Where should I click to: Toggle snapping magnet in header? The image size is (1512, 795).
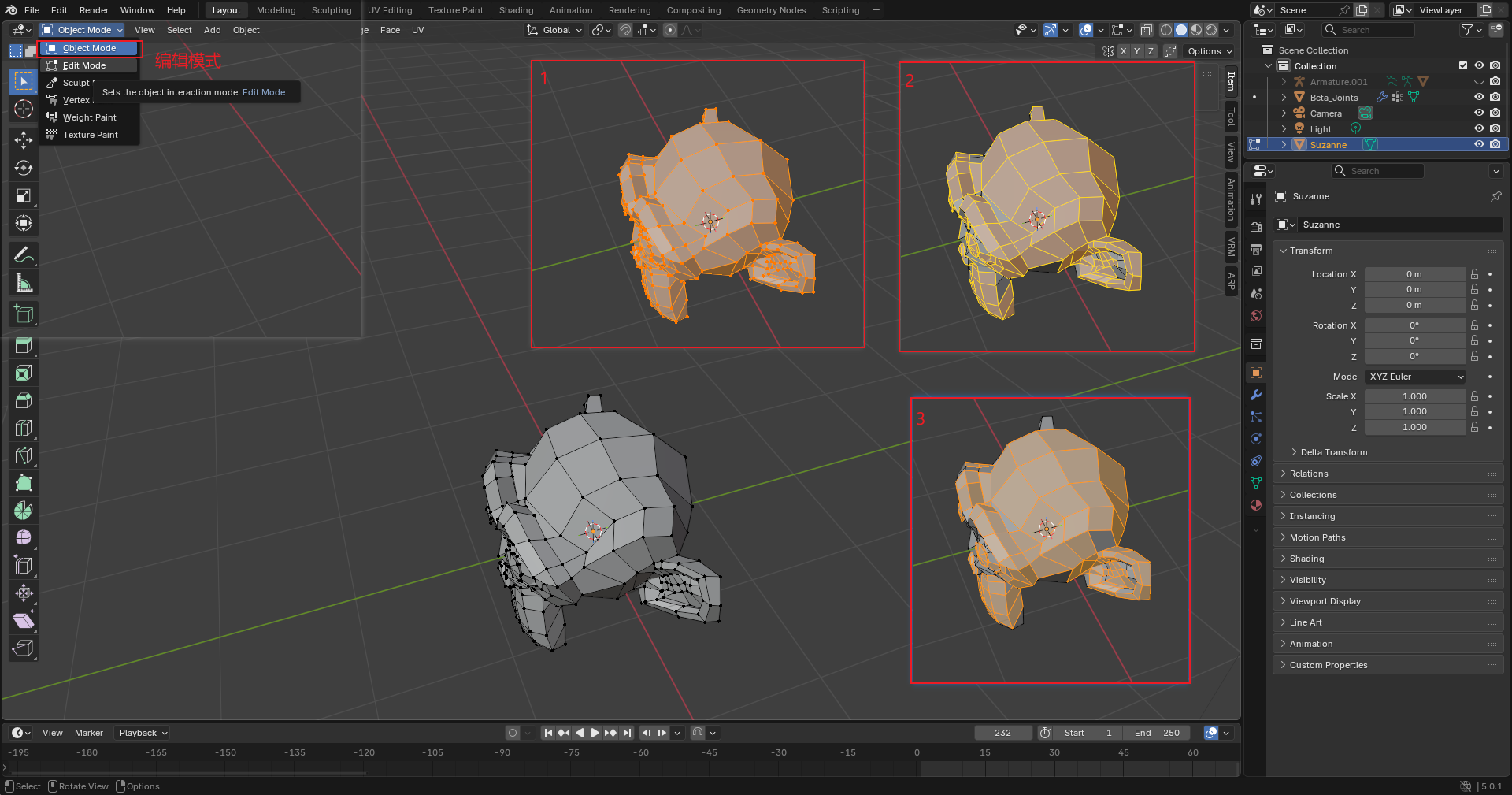coord(624,30)
